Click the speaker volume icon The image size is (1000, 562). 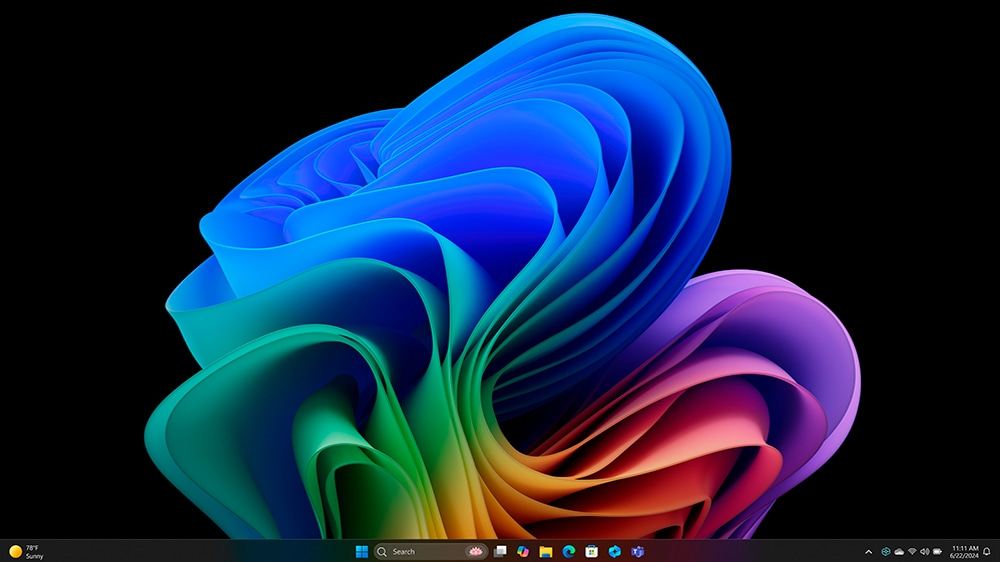(x=924, y=551)
